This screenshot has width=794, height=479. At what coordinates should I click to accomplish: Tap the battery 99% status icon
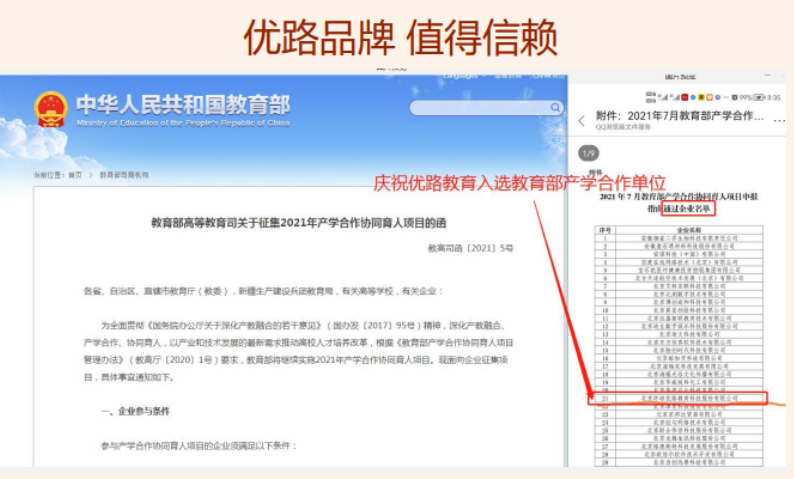(x=751, y=97)
